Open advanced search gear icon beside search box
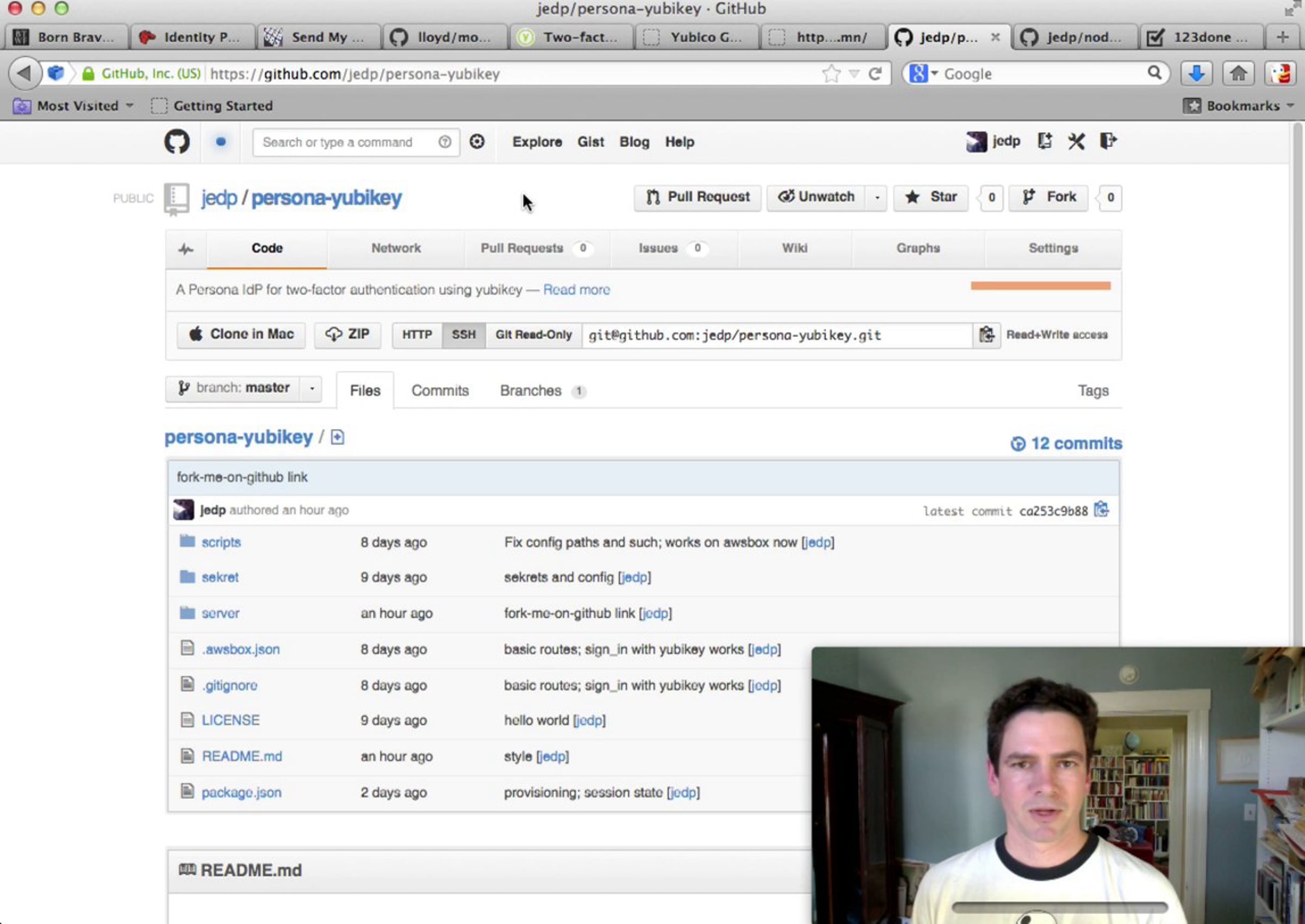Screen dimensions: 1305x924 tap(477, 141)
